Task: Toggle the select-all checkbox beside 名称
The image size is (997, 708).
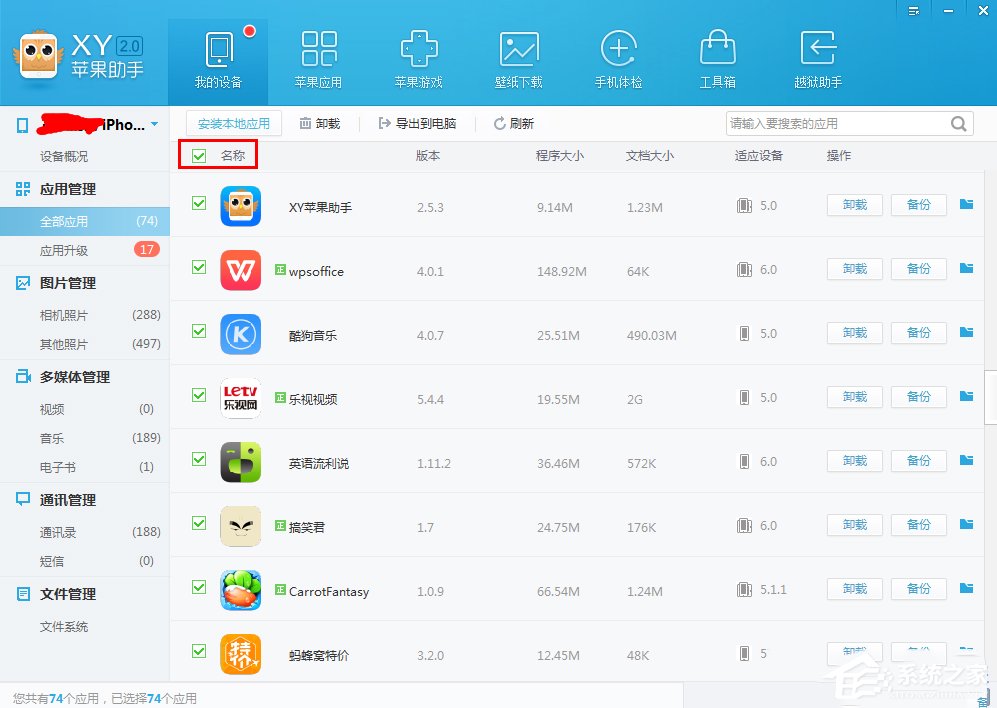Action: [197, 155]
